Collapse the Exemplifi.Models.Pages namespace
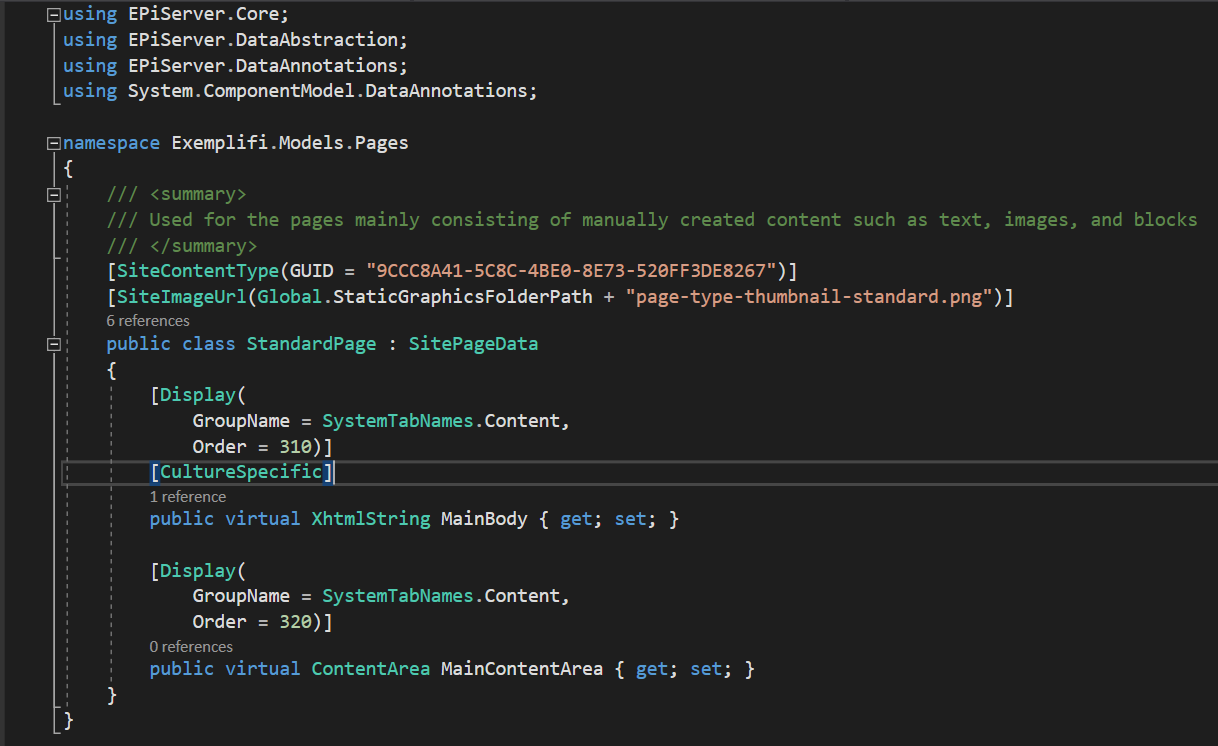Screen dimensions: 1218x746 (53, 141)
